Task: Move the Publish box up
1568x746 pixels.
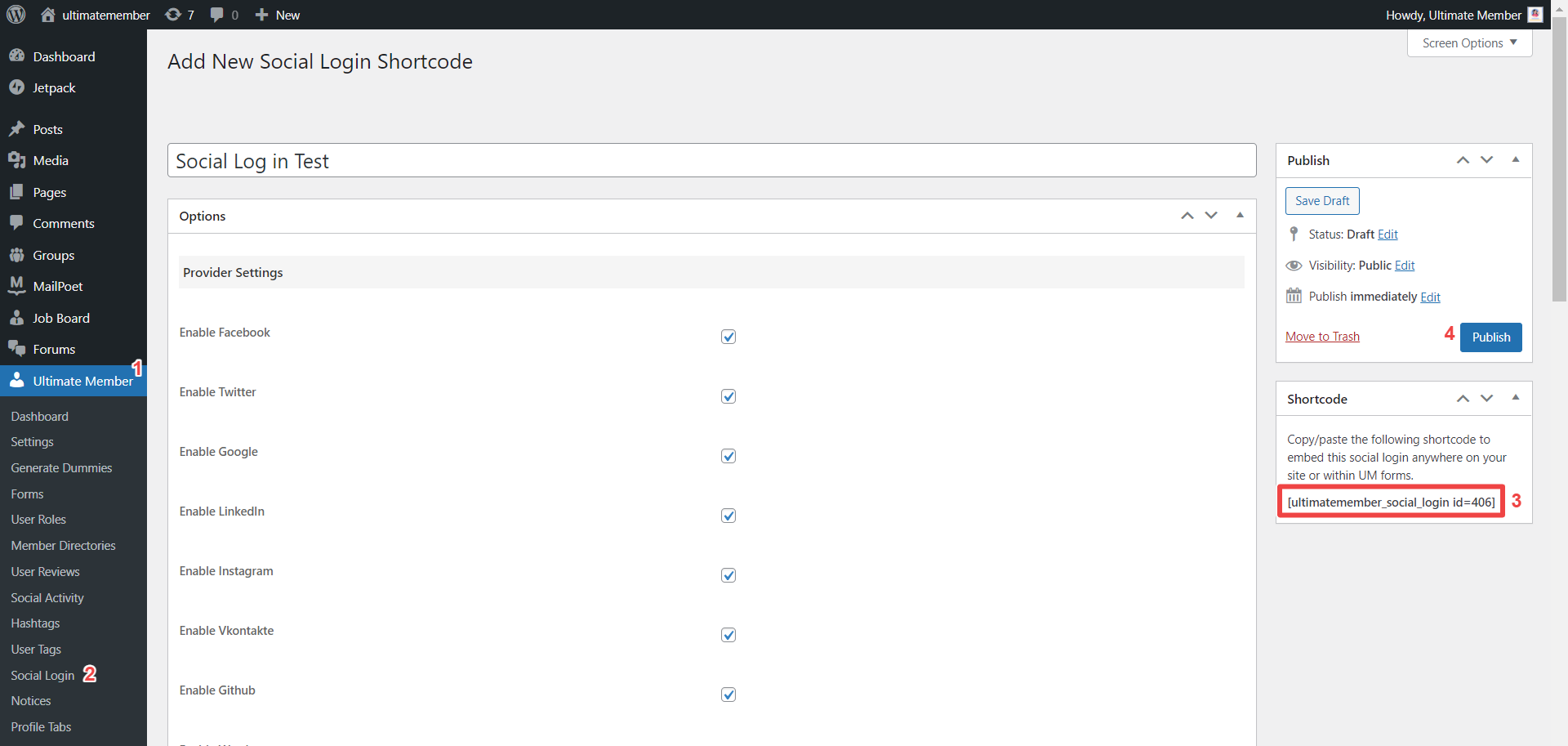Action: (1463, 160)
